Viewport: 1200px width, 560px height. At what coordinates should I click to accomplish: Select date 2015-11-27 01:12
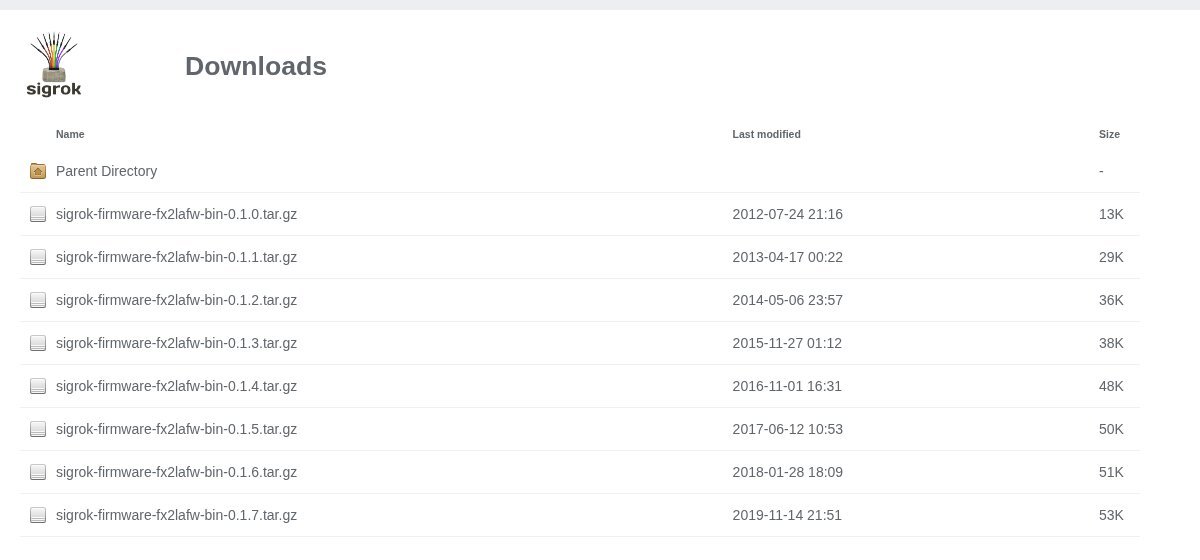point(787,343)
